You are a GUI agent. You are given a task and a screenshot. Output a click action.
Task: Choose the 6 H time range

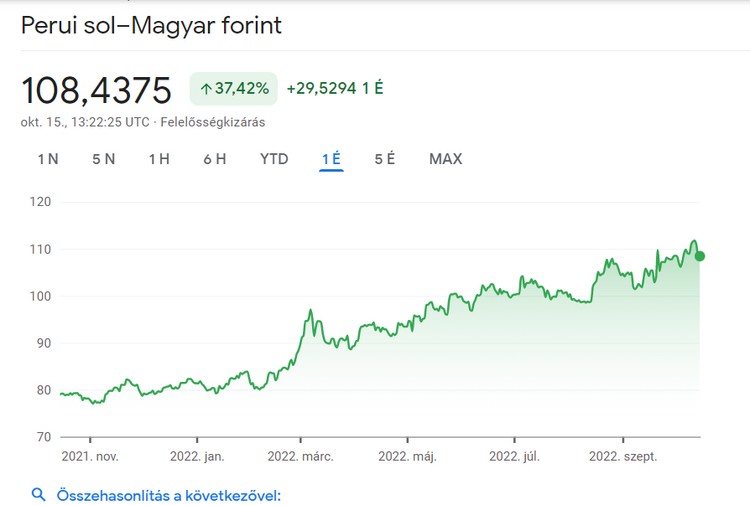[x=214, y=159]
